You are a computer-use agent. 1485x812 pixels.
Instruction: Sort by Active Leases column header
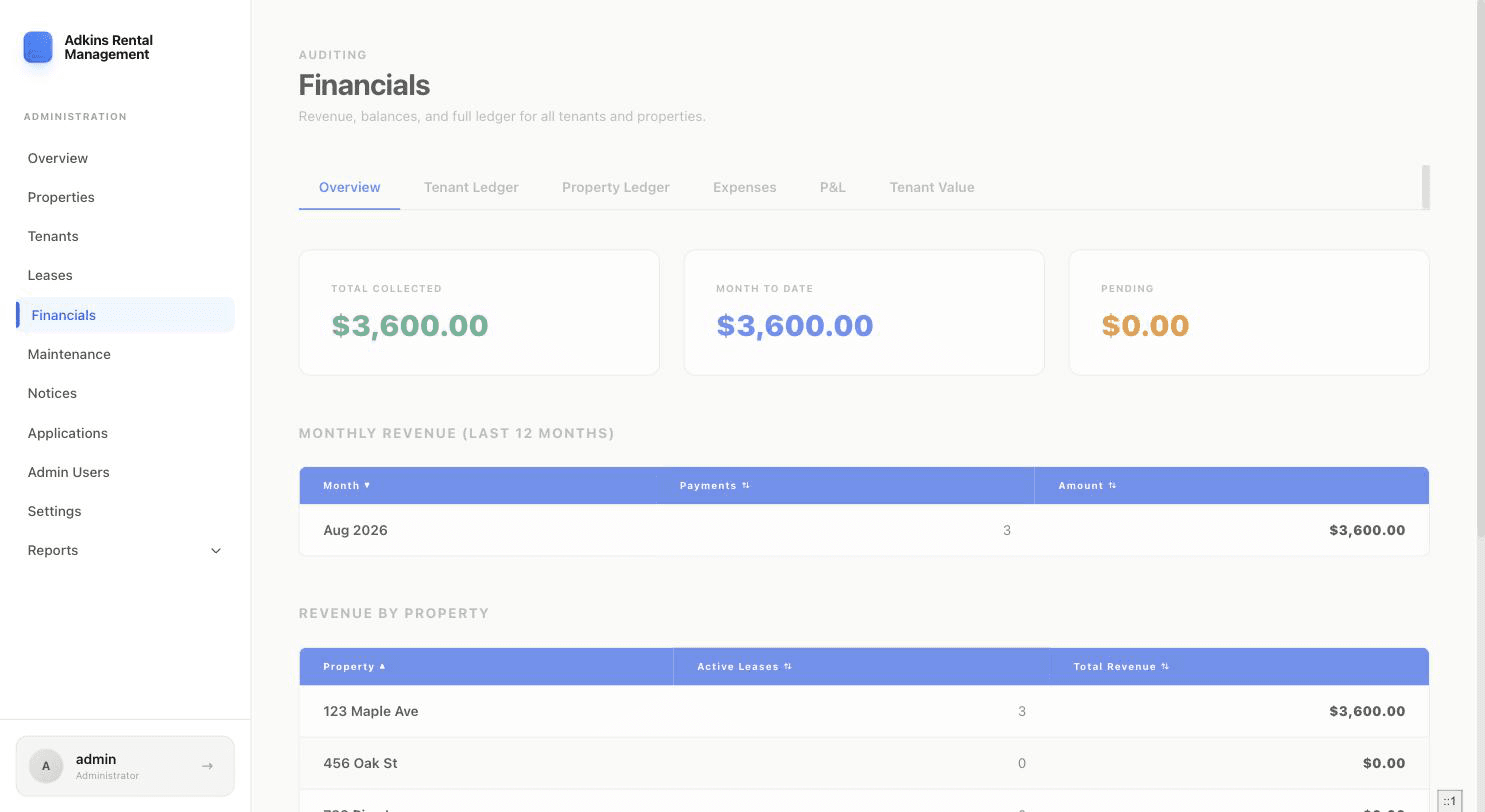[x=744, y=667]
